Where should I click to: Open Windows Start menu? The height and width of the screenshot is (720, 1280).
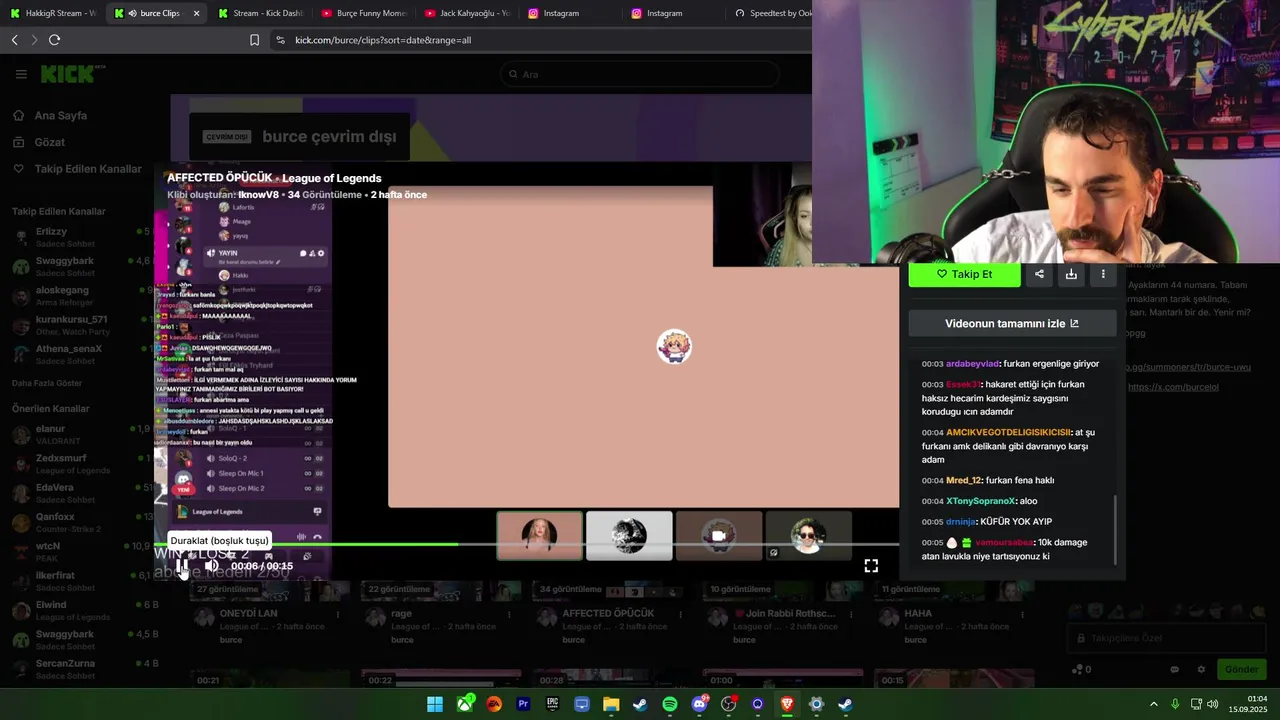[x=435, y=704]
